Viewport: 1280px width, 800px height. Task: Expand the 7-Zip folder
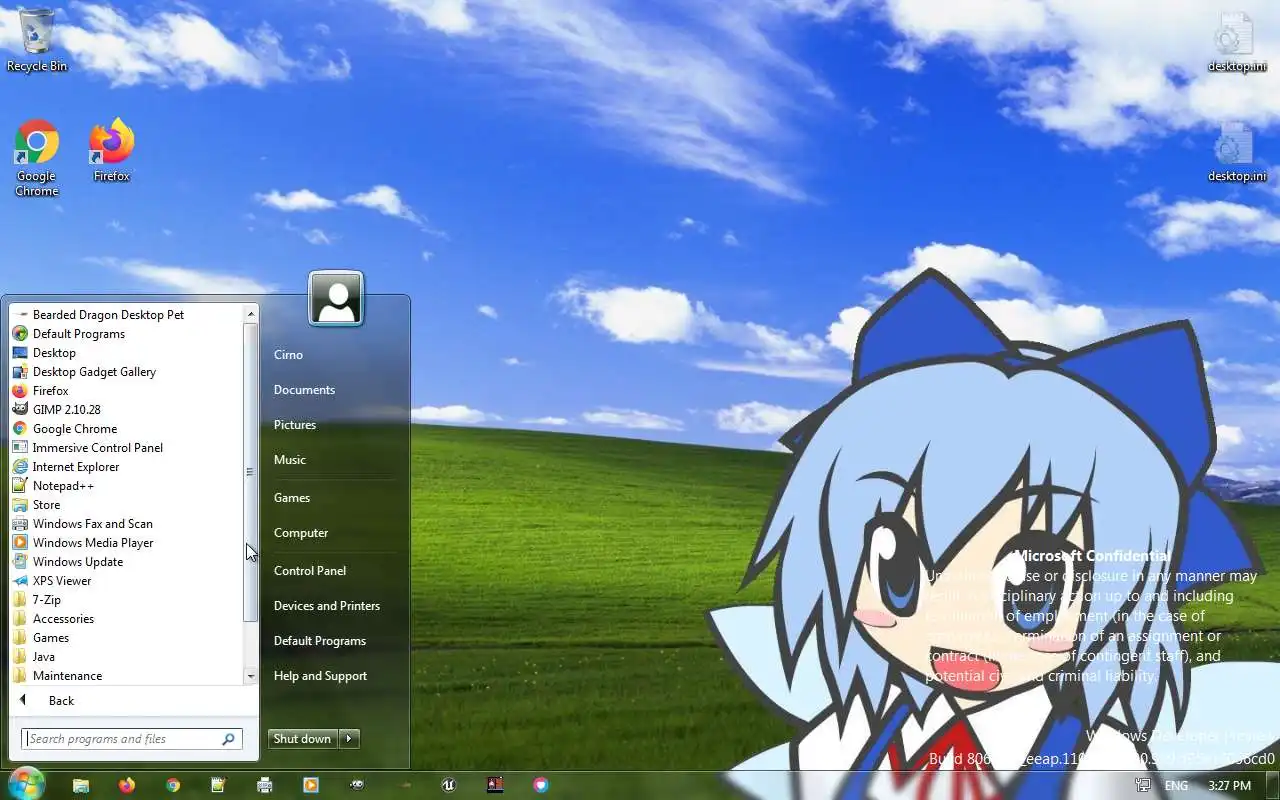tap(126, 600)
